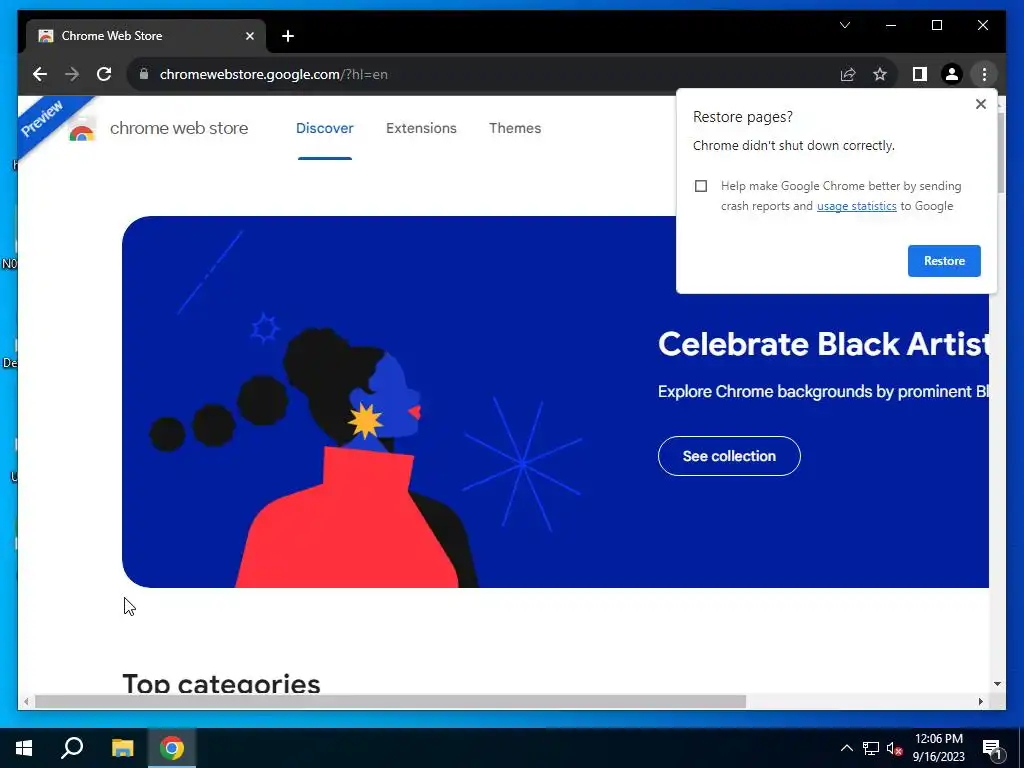Image resolution: width=1024 pixels, height=768 pixels.
Task: Click the chrome web store logo
Action: [x=82, y=130]
